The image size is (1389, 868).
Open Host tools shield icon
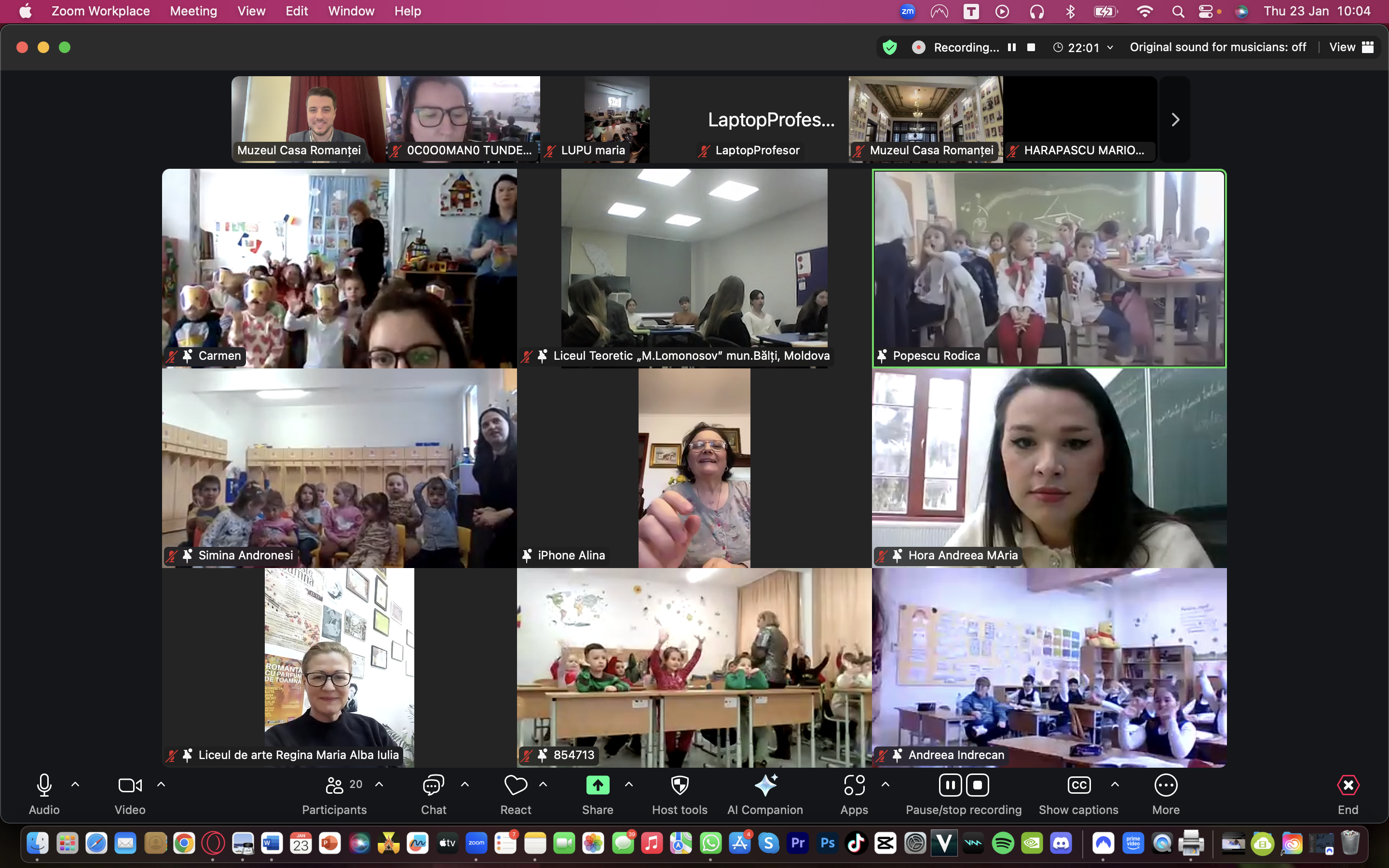click(x=680, y=786)
